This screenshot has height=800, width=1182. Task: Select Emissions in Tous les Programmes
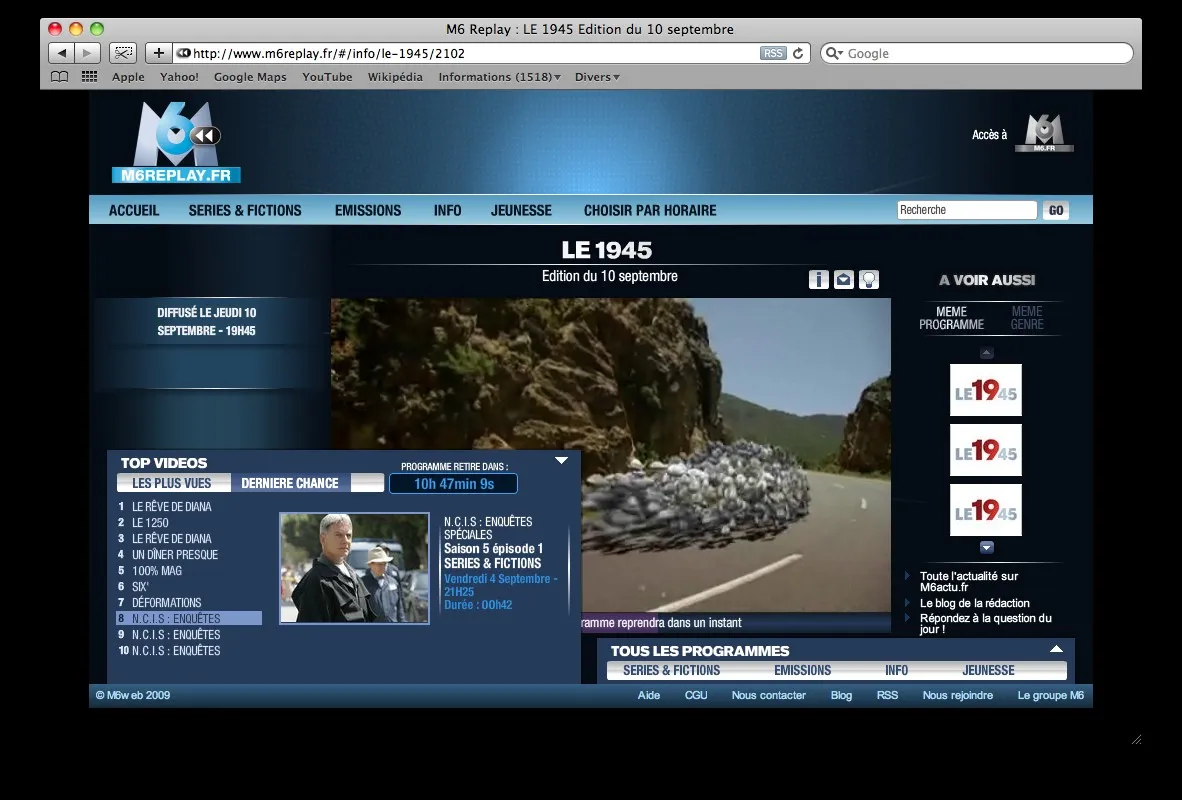point(803,670)
